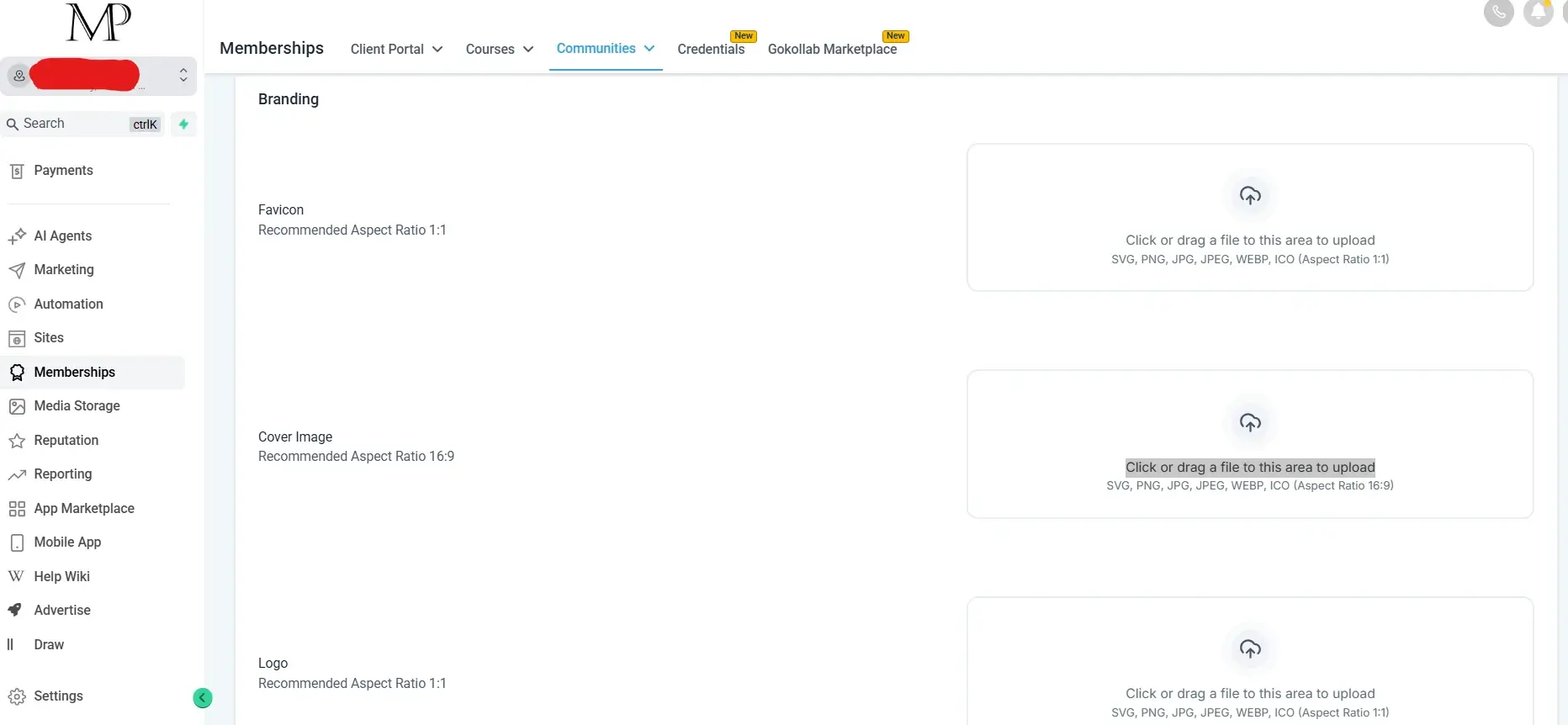Image resolution: width=1568 pixels, height=725 pixels.
Task: Open Payments from the sidebar
Action: tap(63, 171)
